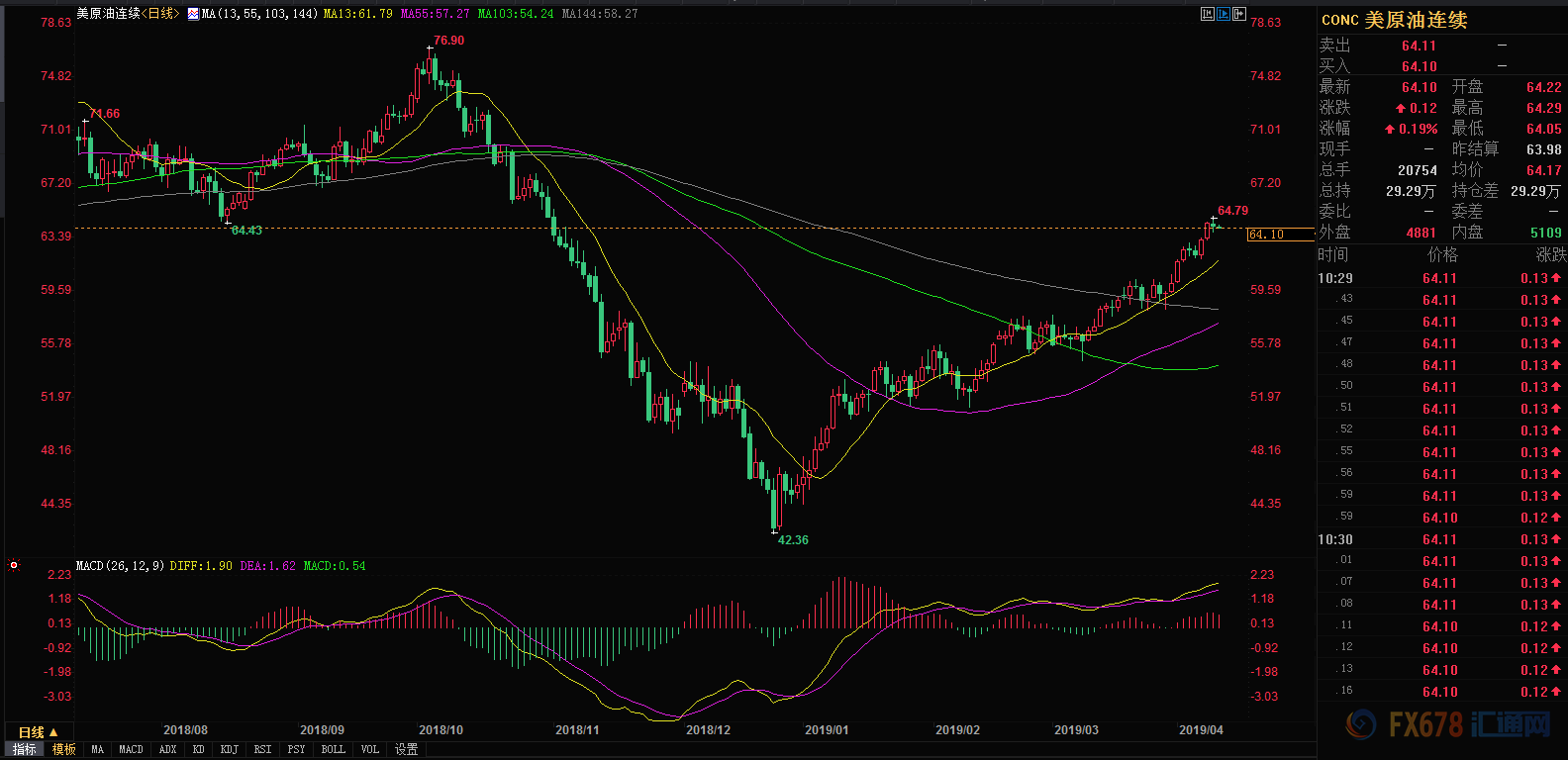
Task: Switch to the 模板 tab
Action: [x=64, y=749]
